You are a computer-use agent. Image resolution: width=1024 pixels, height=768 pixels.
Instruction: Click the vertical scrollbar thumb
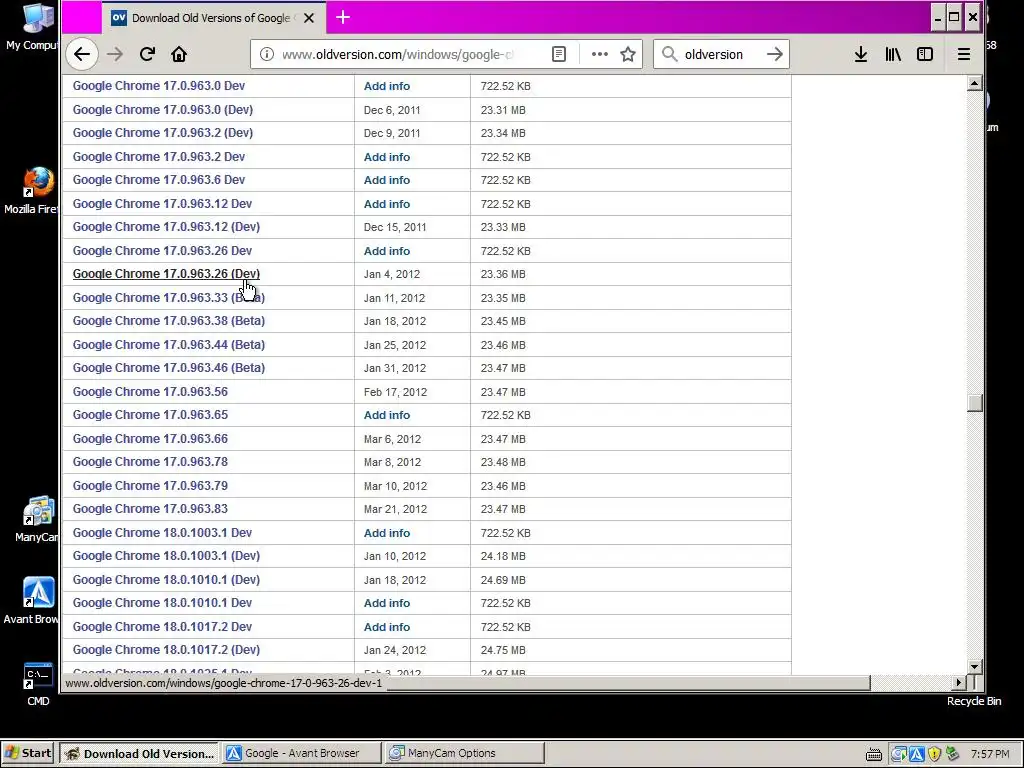click(x=974, y=403)
